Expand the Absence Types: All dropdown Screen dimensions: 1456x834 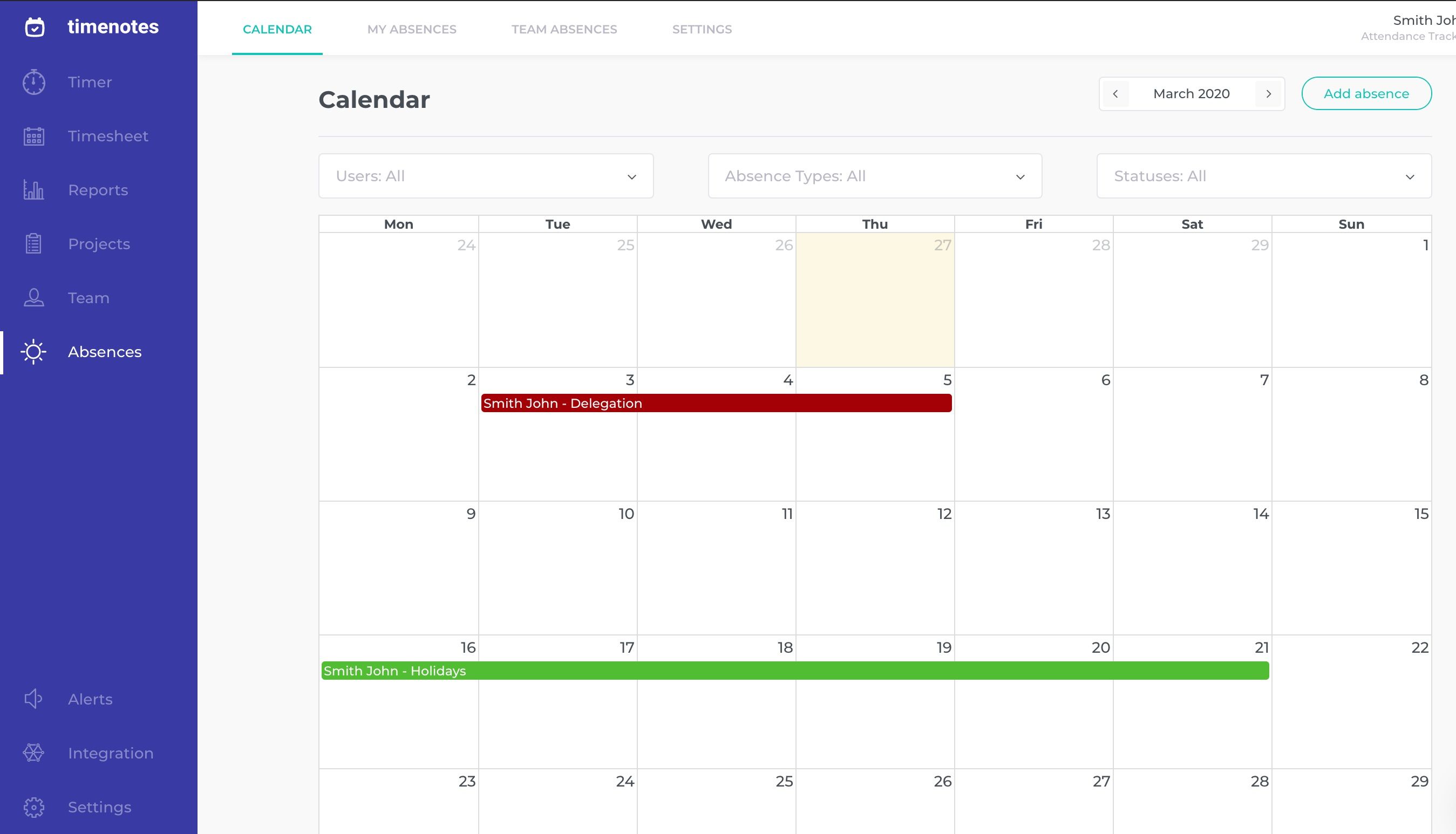point(874,176)
